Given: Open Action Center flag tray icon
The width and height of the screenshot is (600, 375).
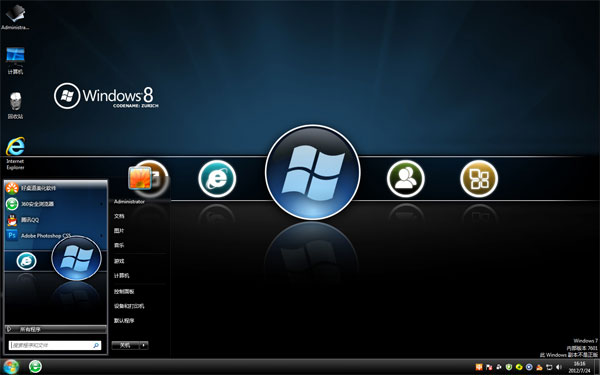Looking at the screenshot, I should [489, 367].
